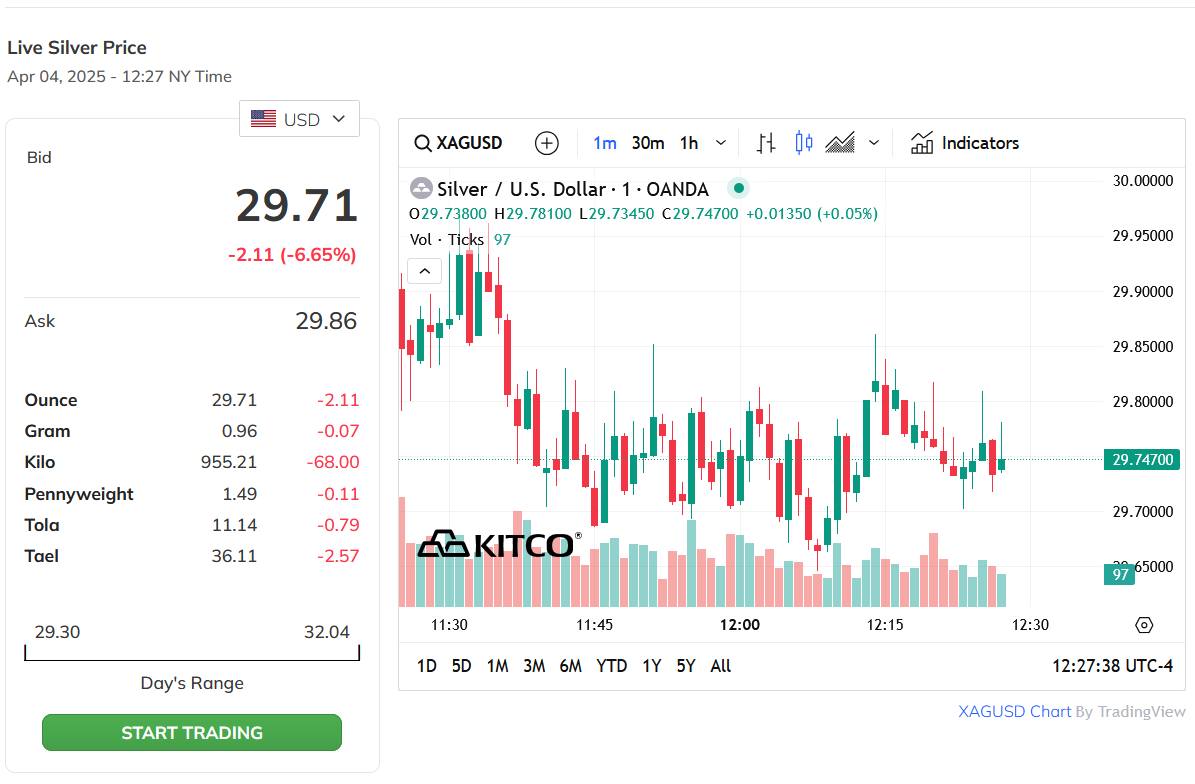
Task: Click the ask price 29.86
Action: [x=326, y=321]
